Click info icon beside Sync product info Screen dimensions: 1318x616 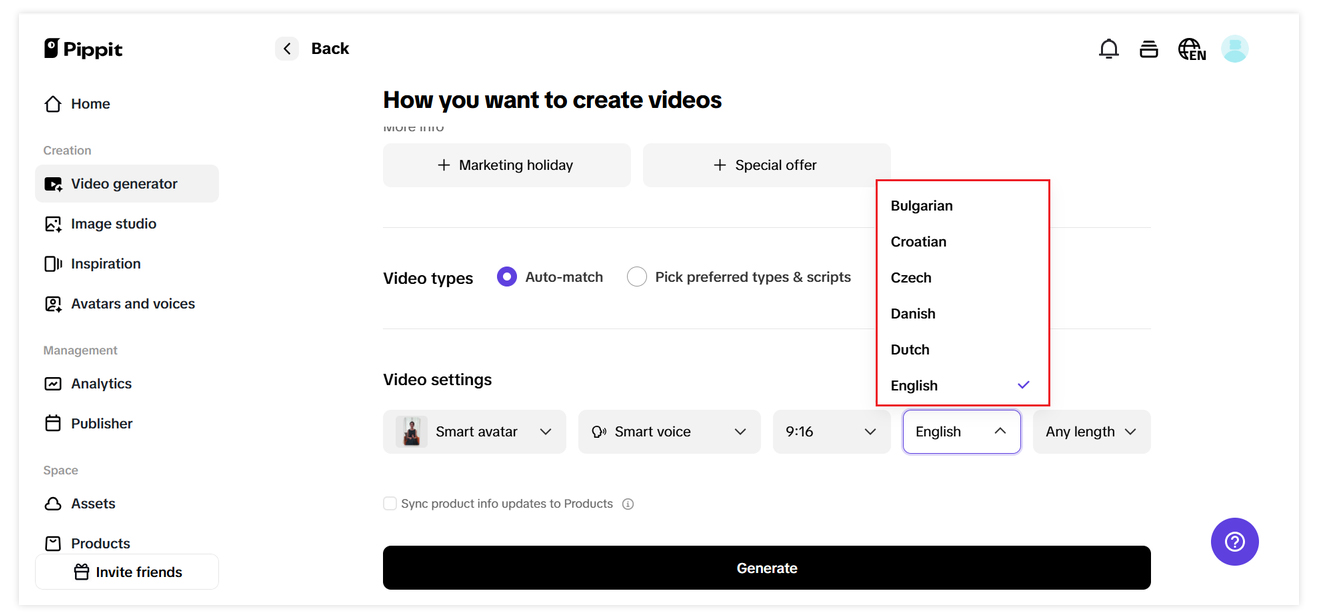coord(628,504)
